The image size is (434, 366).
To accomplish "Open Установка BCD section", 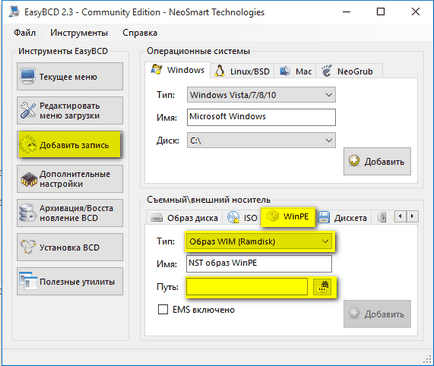I will click(70, 247).
